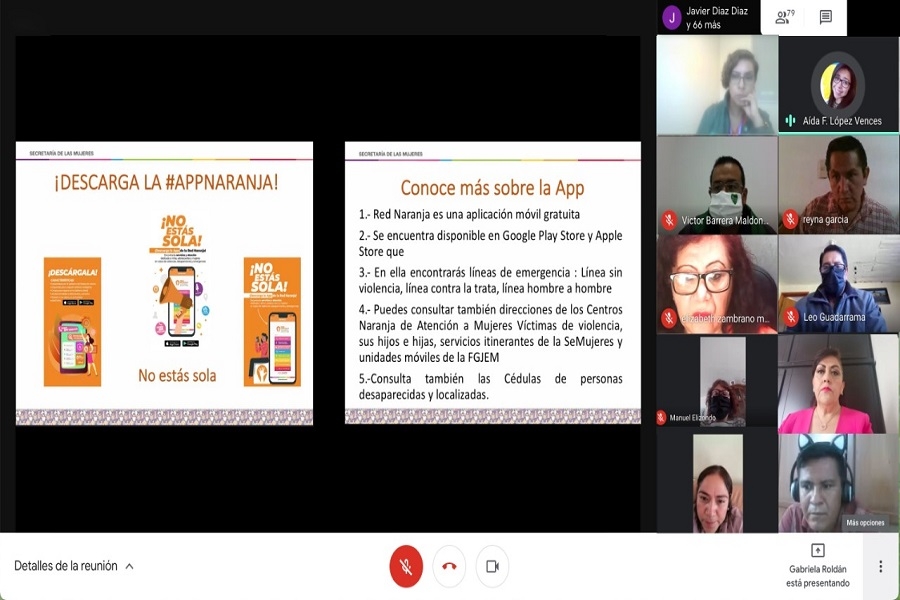
Task: Click muted mic icon on Victor Barrera tile
Action: click(x=668, y=220)
